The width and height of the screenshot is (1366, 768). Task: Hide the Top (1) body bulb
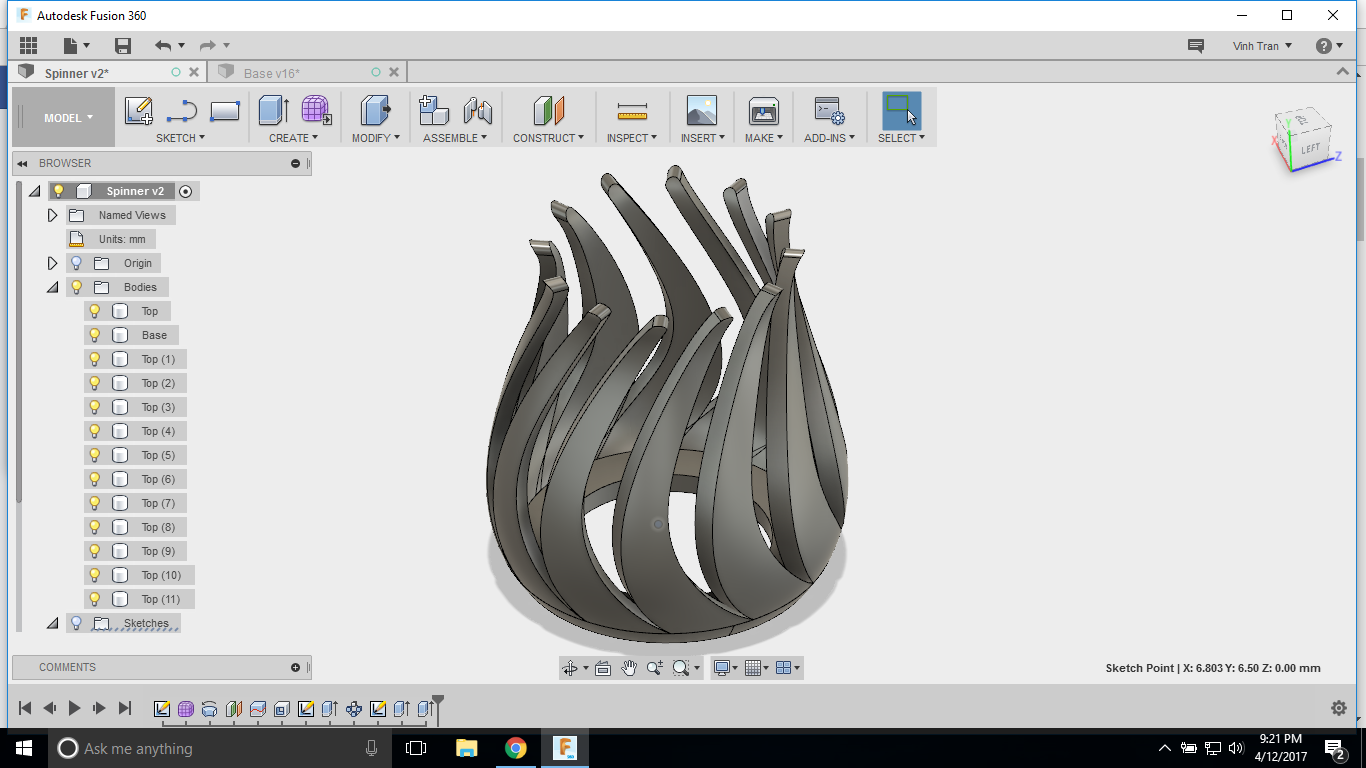click(x=95, y=359)
